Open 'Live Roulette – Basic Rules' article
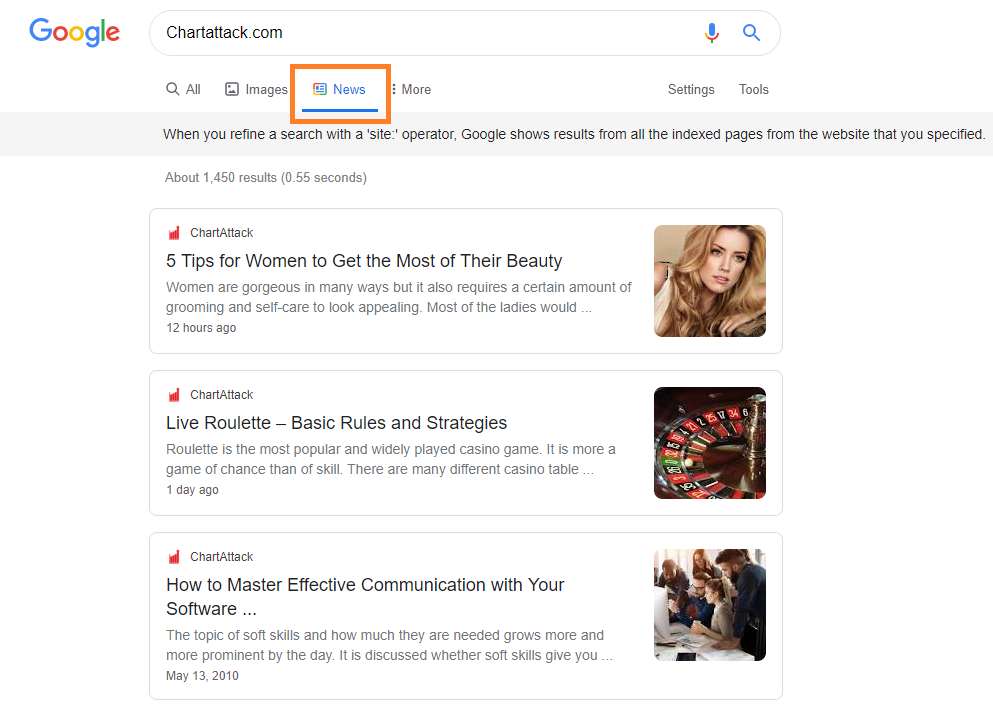The width and height of the screenshot is (993, 709). [x=336, y=423]
